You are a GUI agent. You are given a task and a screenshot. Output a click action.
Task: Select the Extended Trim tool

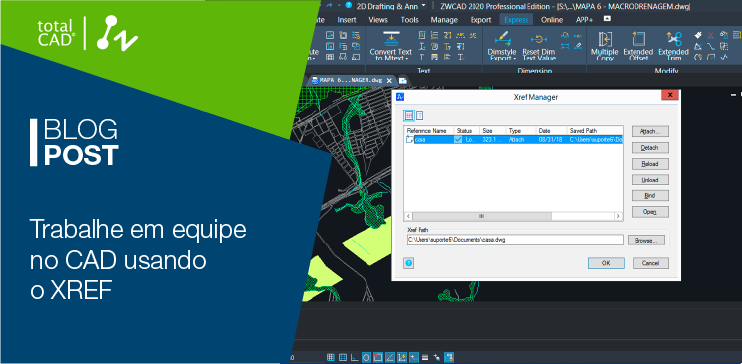pyautogui.click(x=673, y=45)
